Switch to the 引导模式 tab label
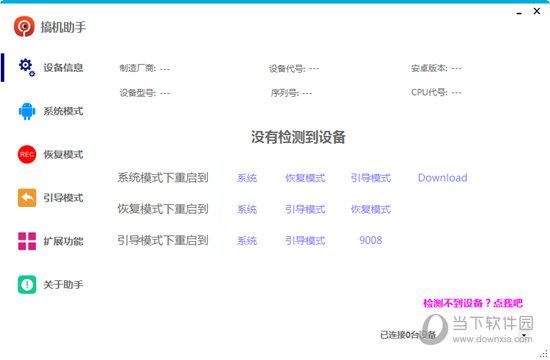 [x=63, y=198]
